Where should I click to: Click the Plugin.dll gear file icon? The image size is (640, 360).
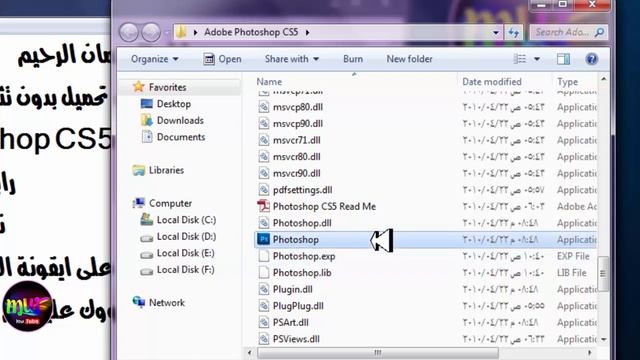click(264, 289)
